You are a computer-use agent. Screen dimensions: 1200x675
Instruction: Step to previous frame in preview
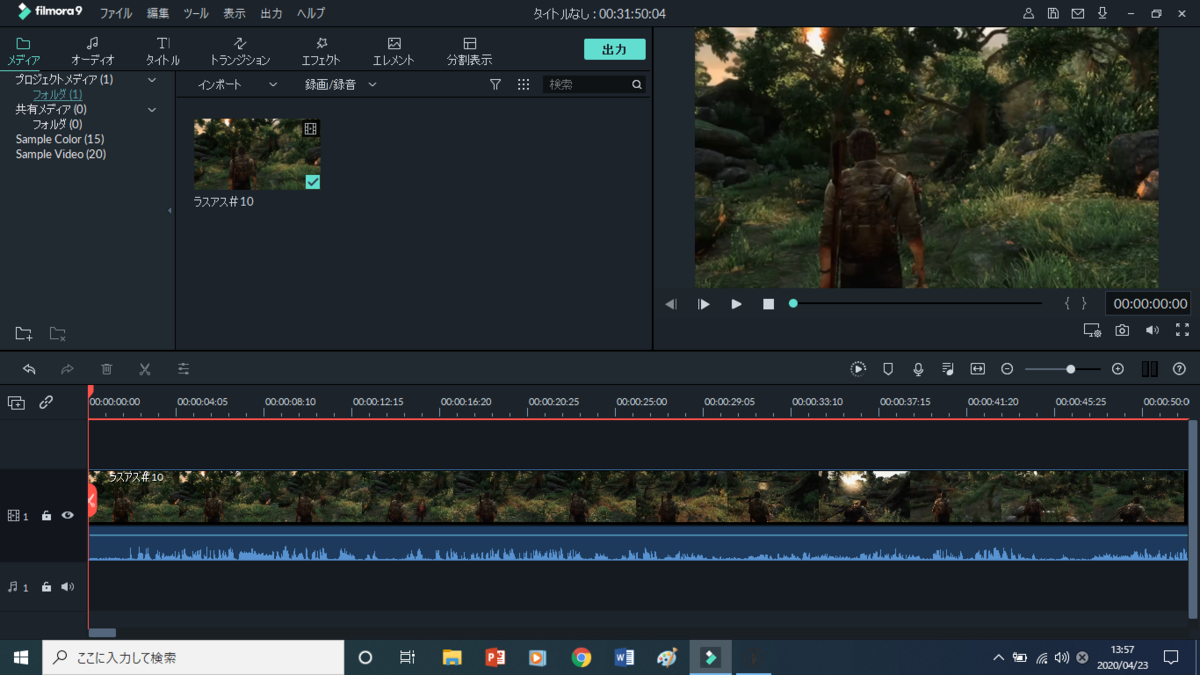pos(671,304)
